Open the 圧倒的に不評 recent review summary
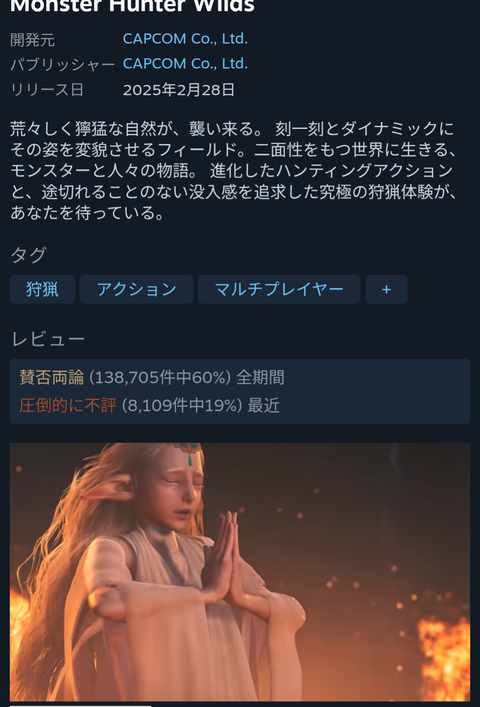 click(x=68, y=405)
